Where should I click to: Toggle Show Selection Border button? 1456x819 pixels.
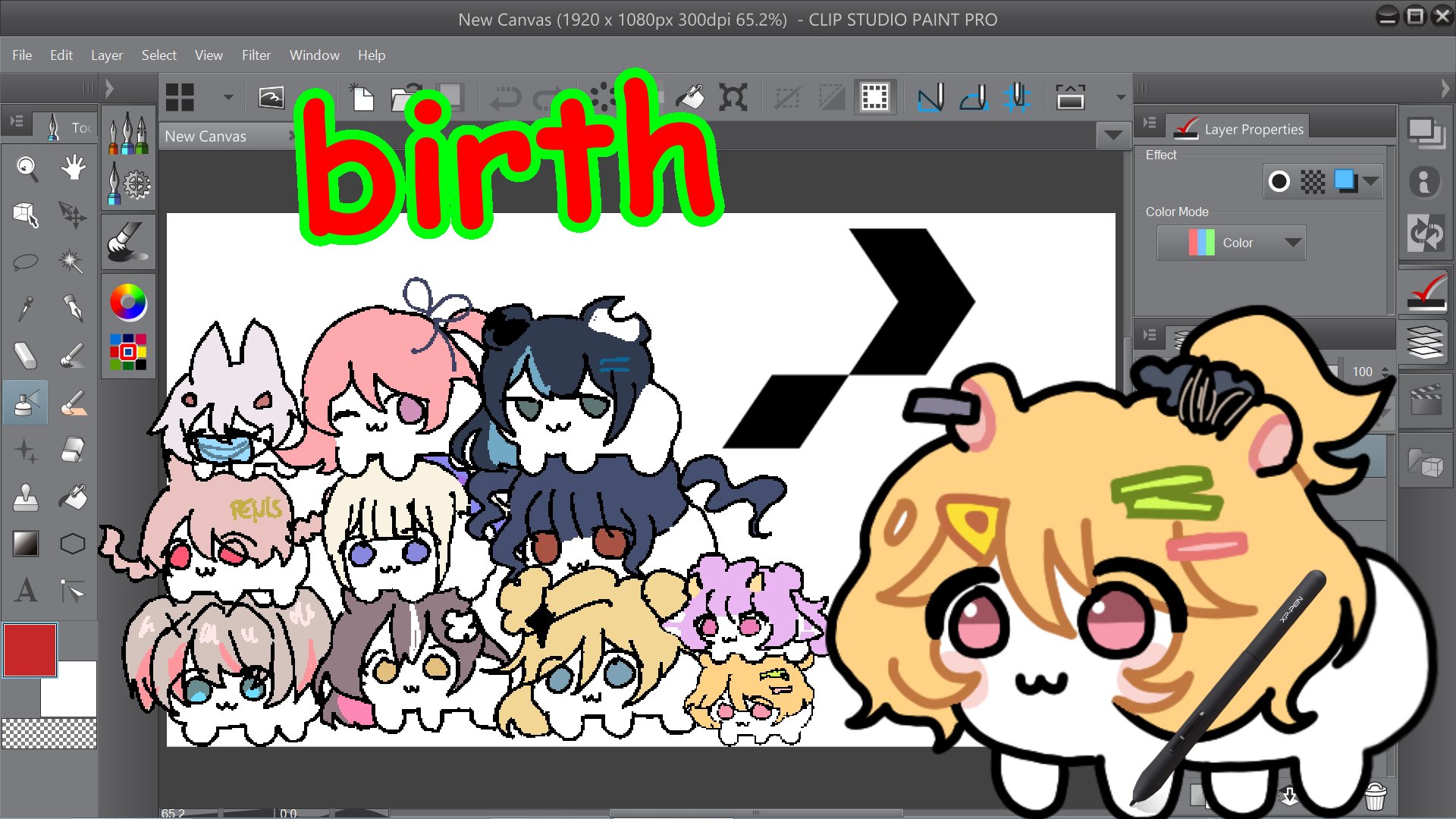click(874, 97)
